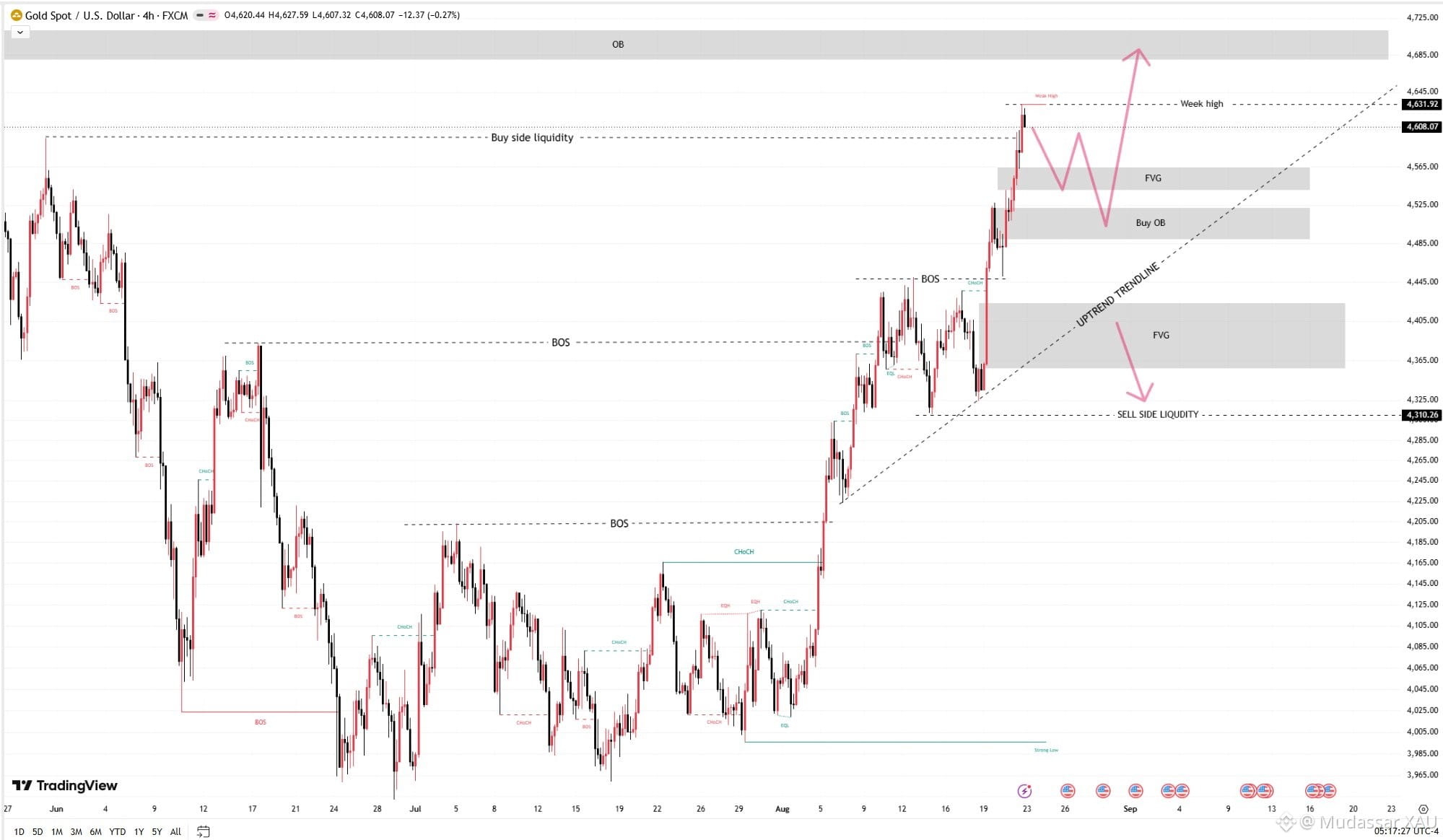This screenshot has height=840, width=1443.
Task: Select the Buy OB zone label
Action: pos(1150,223)
